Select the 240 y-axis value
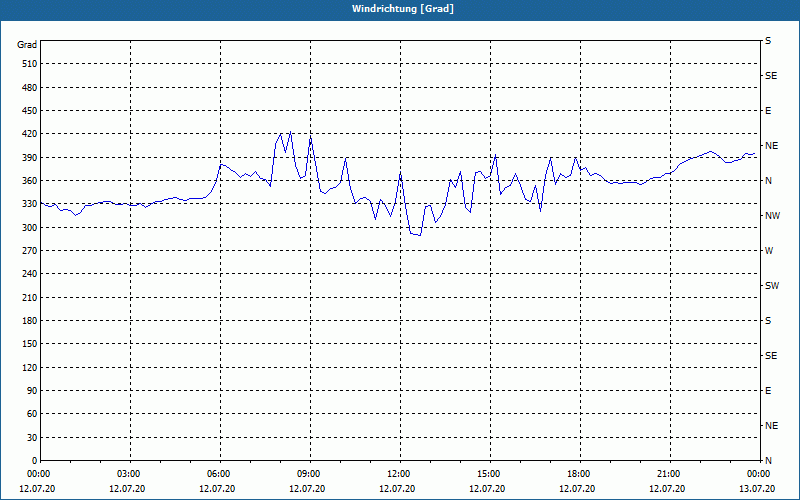Screen dimensions: 800x500 click(30, 274)
